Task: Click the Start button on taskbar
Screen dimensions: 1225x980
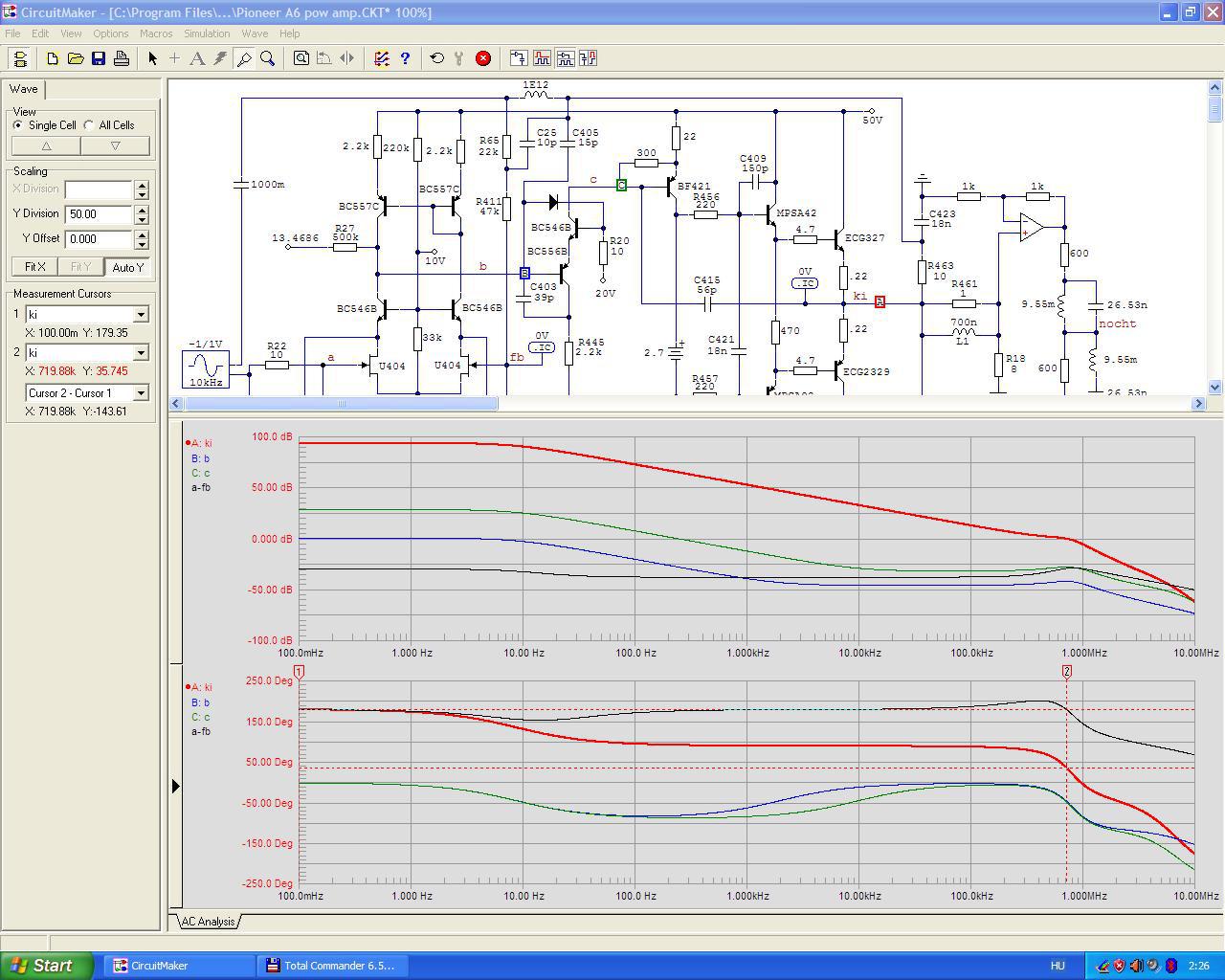Action: click(x=46, y=966)
